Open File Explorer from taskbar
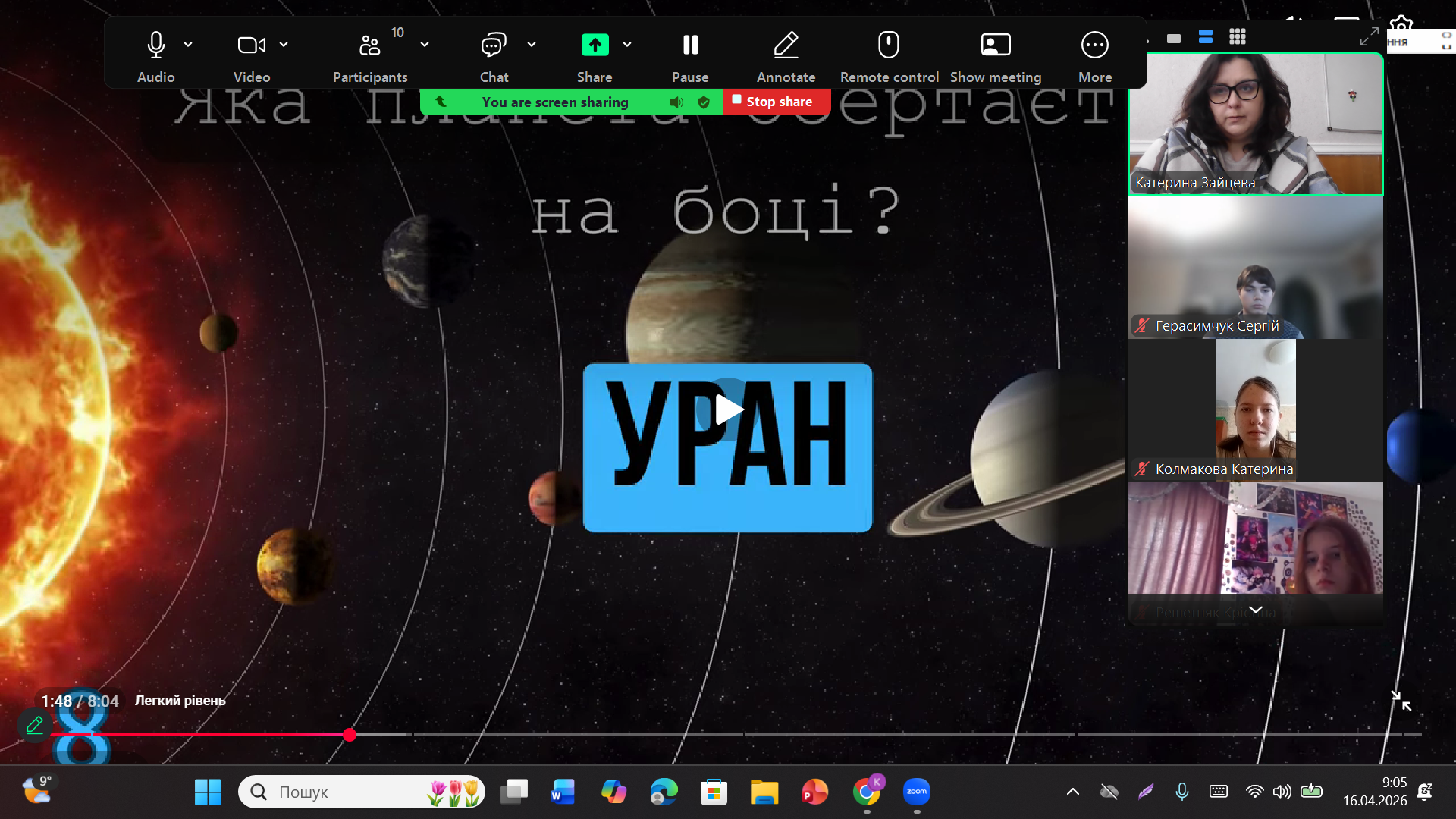This screenshot has width=1456, height=819. point(764,792)
